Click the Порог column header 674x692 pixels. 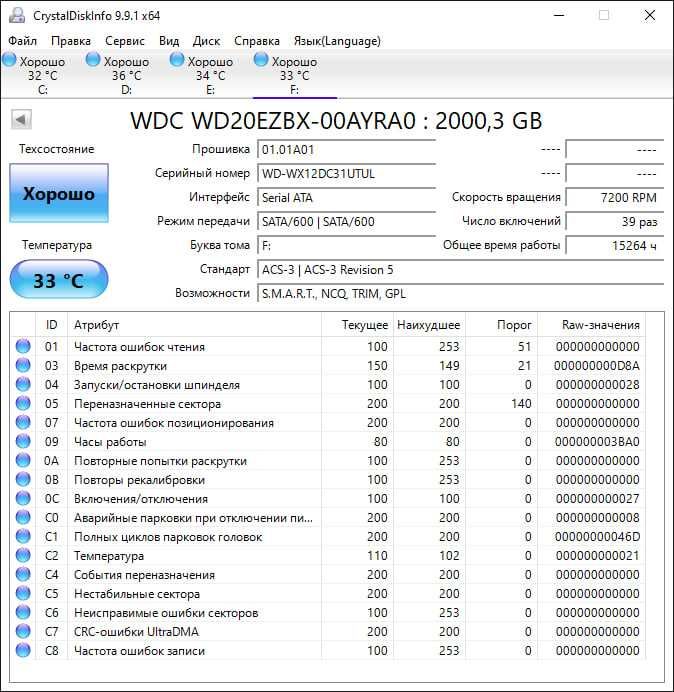501,325
